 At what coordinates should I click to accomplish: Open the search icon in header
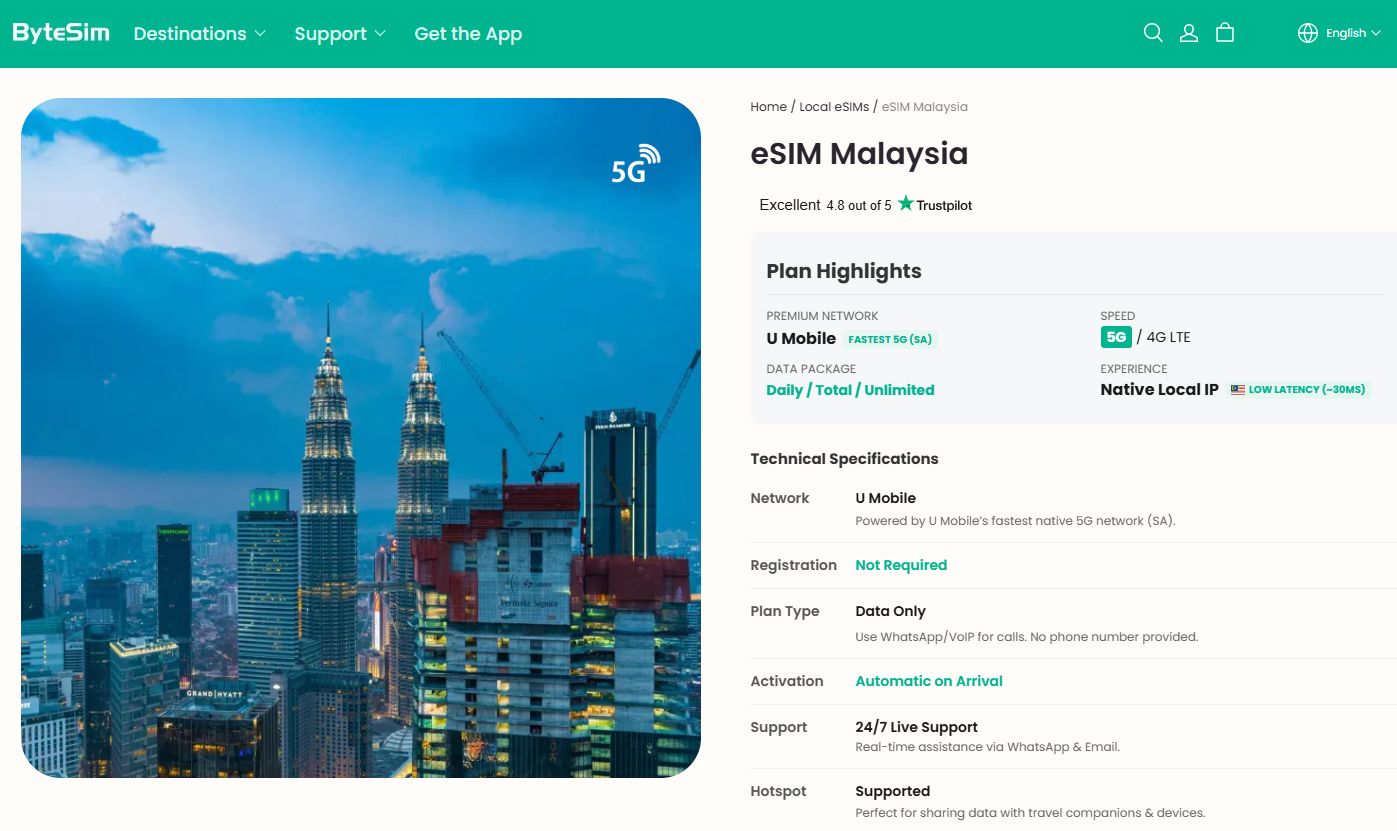(x=1153, y=33)
